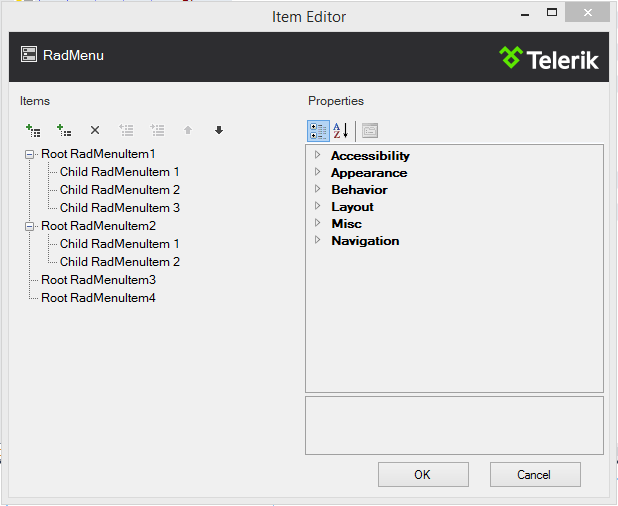Click the outdent (promote) item icon
Viewport: 618px width, 506px height.
(x=126, y=130)
